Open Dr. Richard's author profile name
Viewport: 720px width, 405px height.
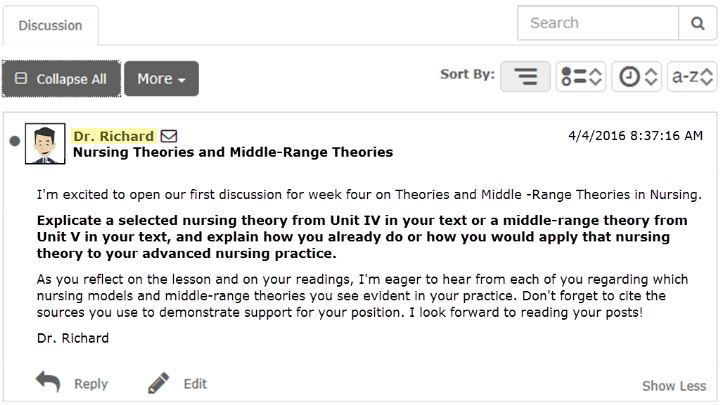[x=114, y=136]
